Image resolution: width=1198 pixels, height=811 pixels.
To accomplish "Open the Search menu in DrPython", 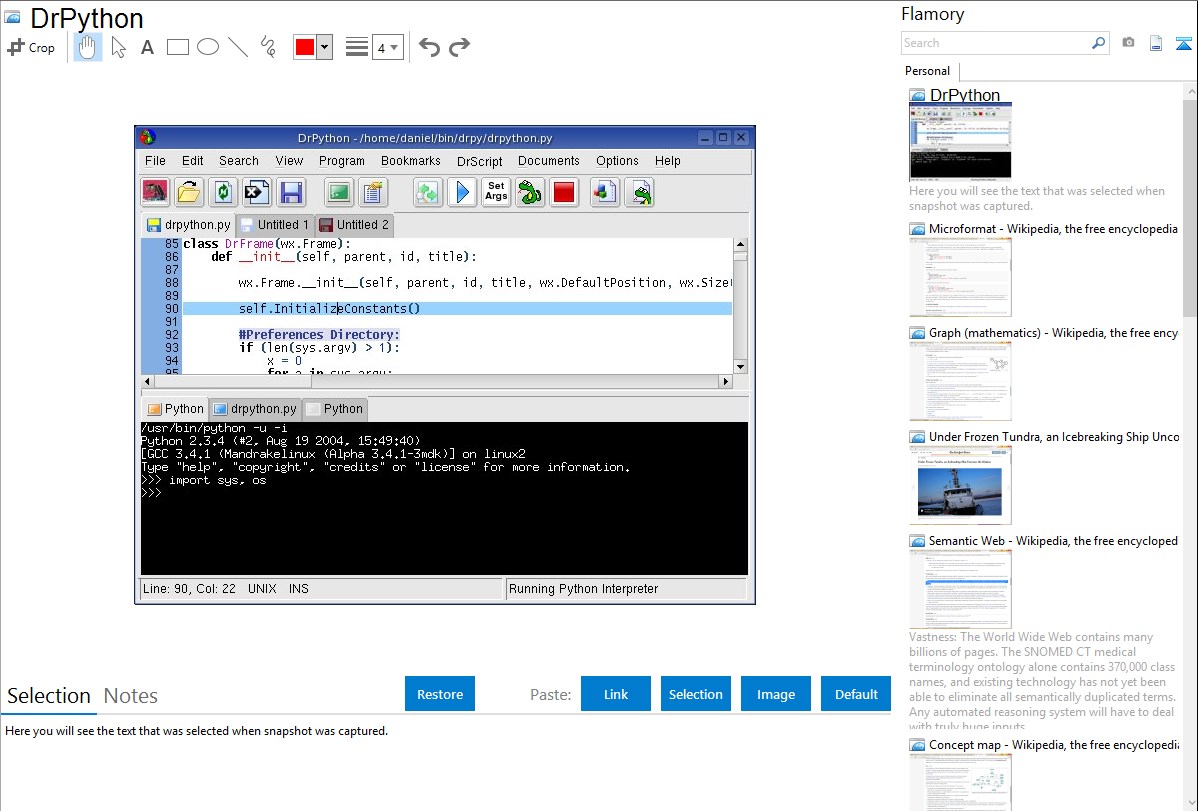I will pyautogui.click(x=239, y=161).
